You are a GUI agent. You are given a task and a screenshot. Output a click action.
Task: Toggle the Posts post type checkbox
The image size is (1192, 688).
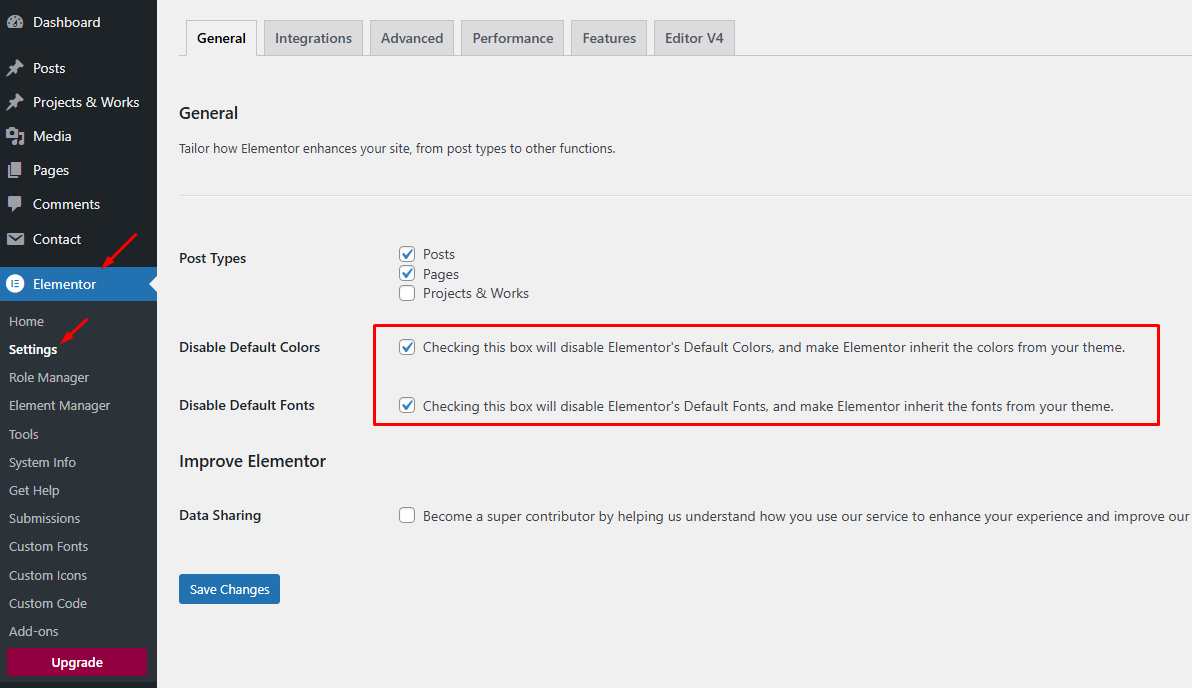pos(407,254)
